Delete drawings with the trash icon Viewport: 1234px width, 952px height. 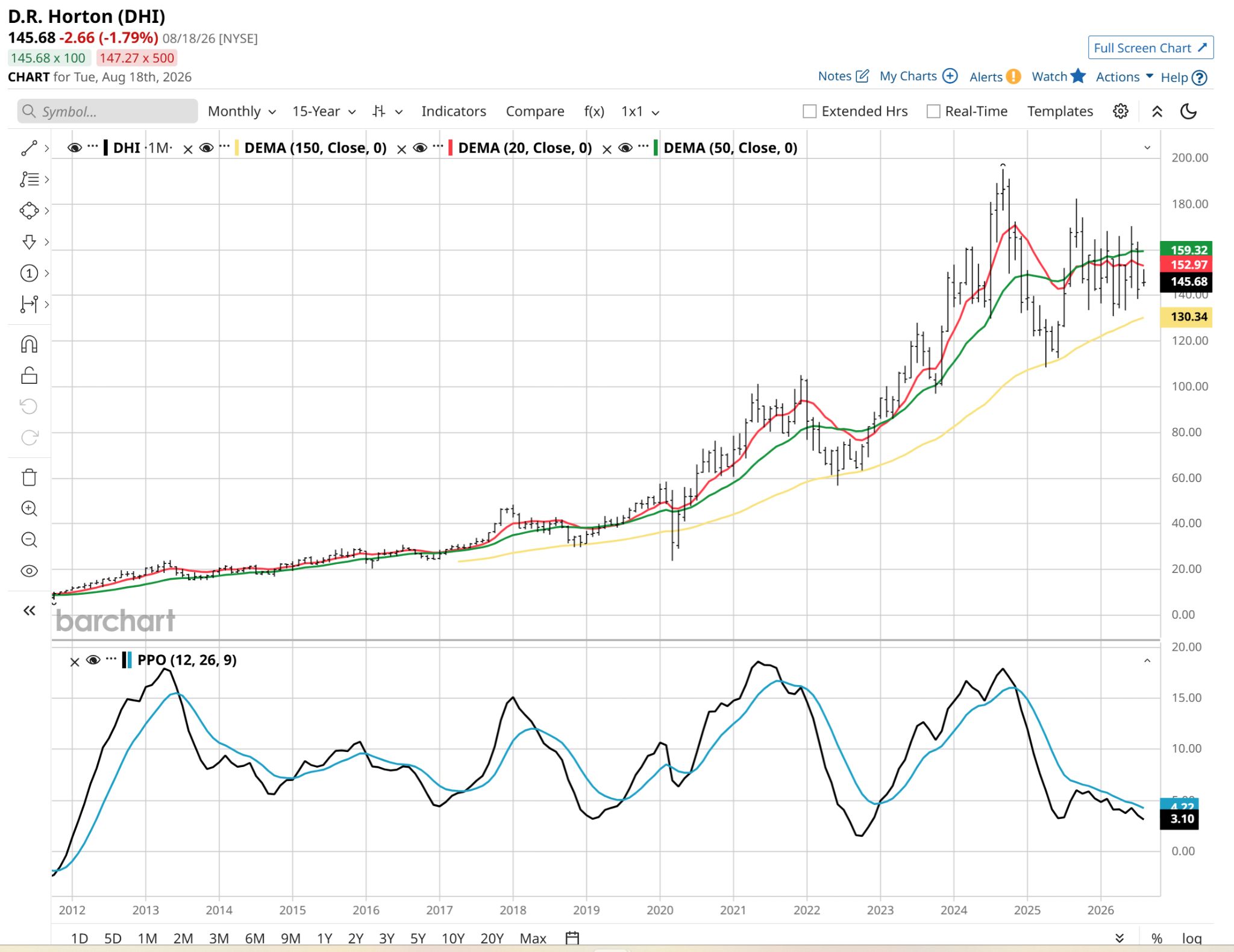(29, 477)
